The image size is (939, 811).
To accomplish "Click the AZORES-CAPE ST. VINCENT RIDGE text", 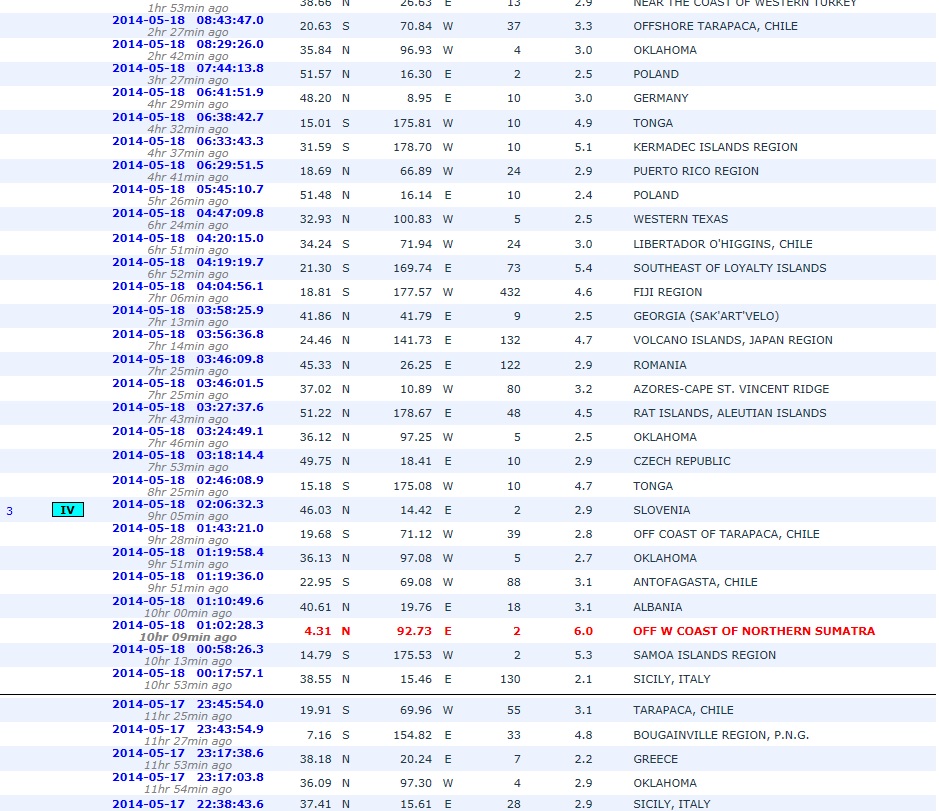I will 731,389.
